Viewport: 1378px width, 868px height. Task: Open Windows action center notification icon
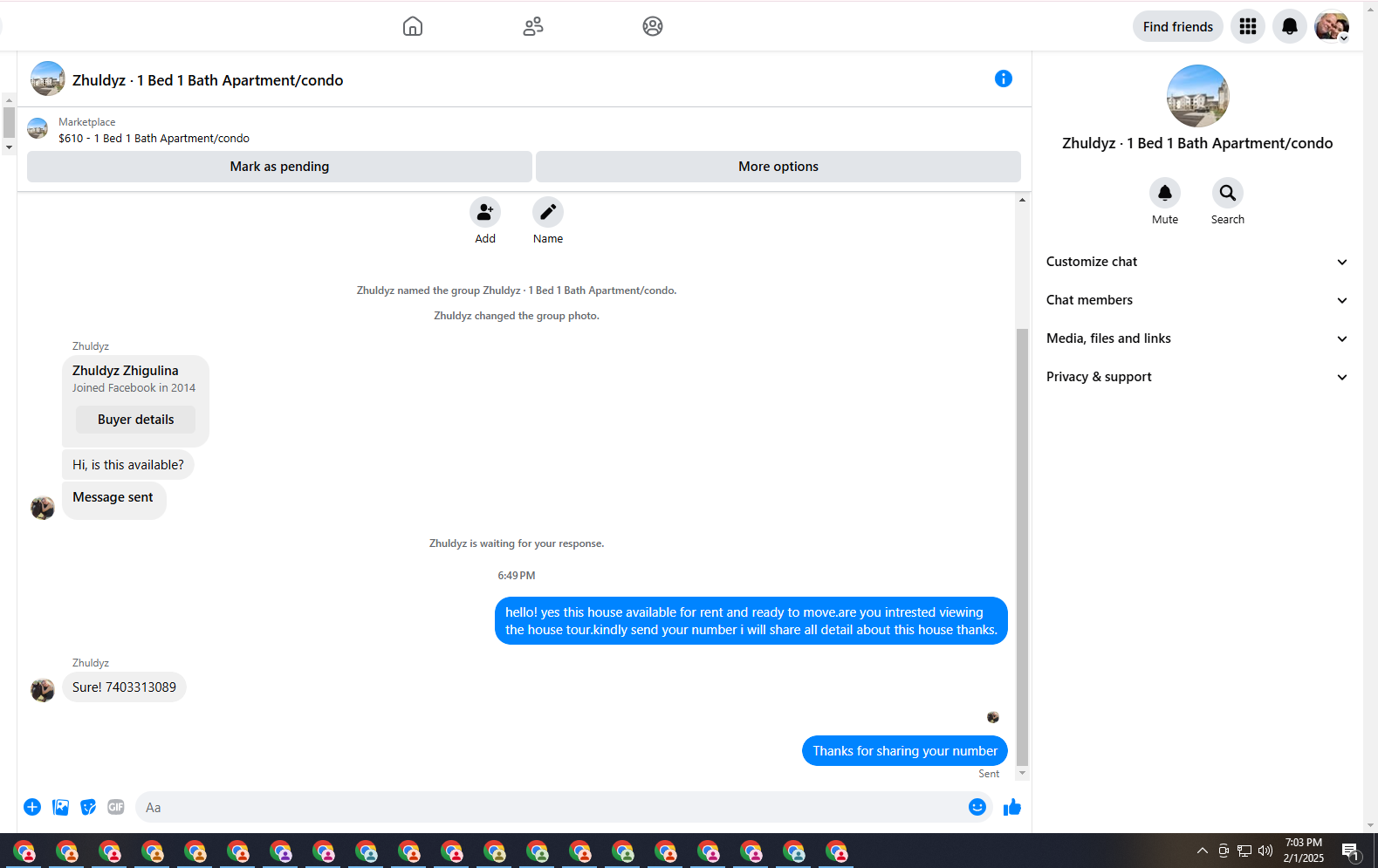click(x=1350, y=851)
